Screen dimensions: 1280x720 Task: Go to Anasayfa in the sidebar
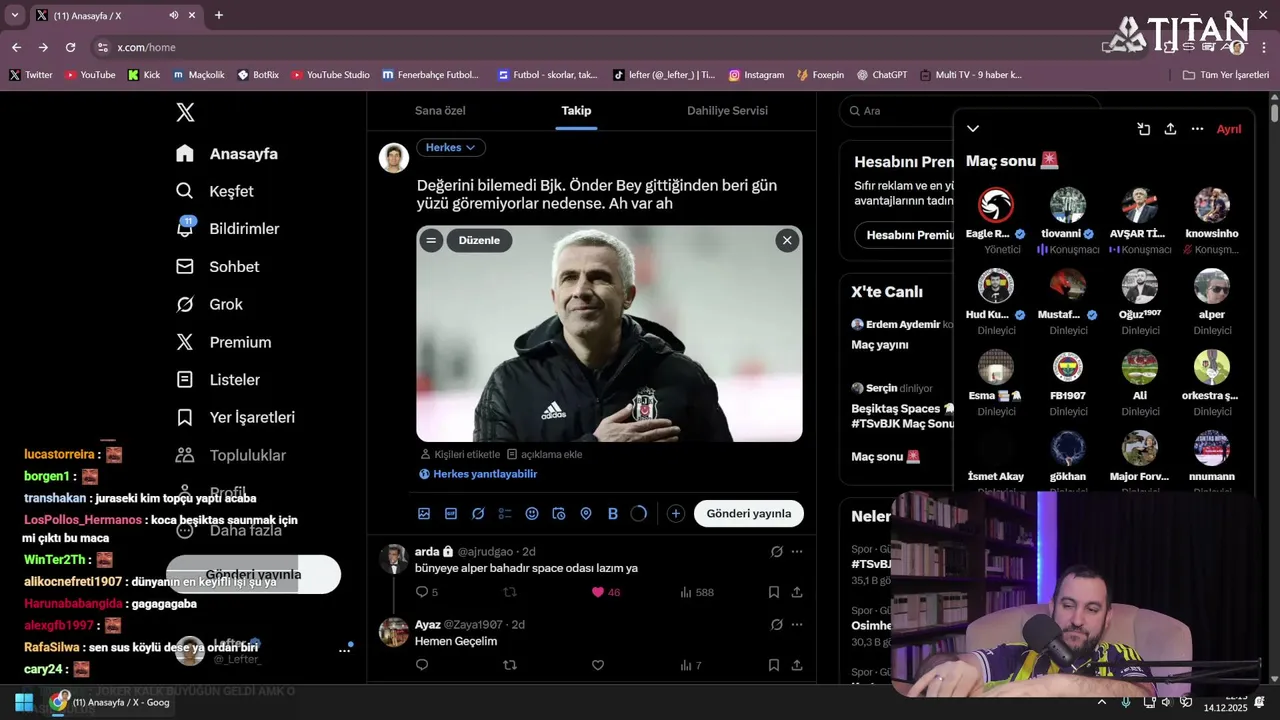click(x=226, y=154)
